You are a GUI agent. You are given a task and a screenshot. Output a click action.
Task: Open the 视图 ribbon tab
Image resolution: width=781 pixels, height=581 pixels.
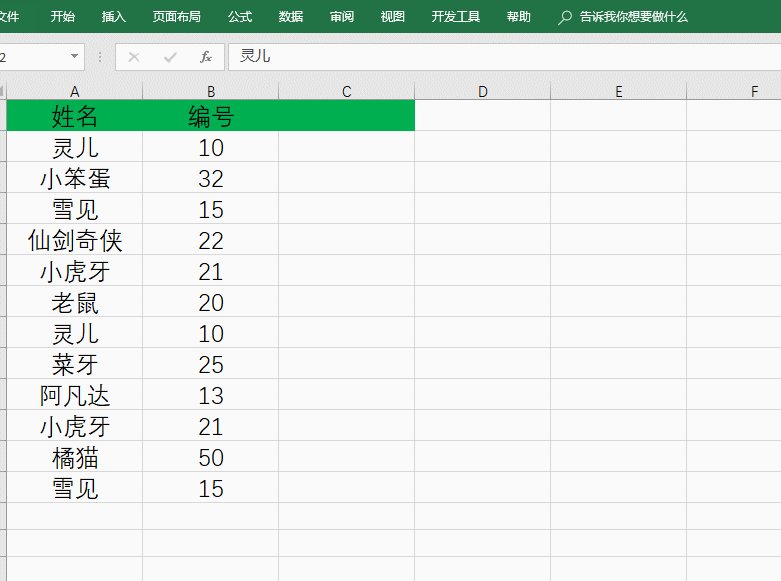392,17
